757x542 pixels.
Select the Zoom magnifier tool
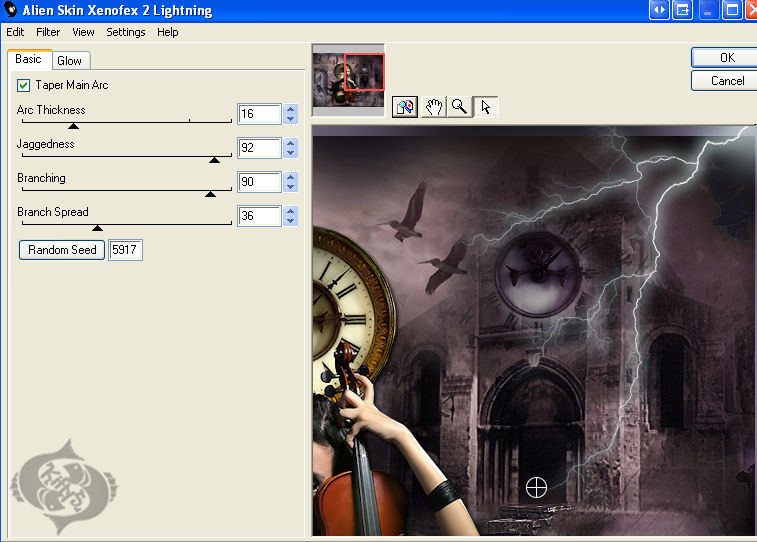coord(459,107)
